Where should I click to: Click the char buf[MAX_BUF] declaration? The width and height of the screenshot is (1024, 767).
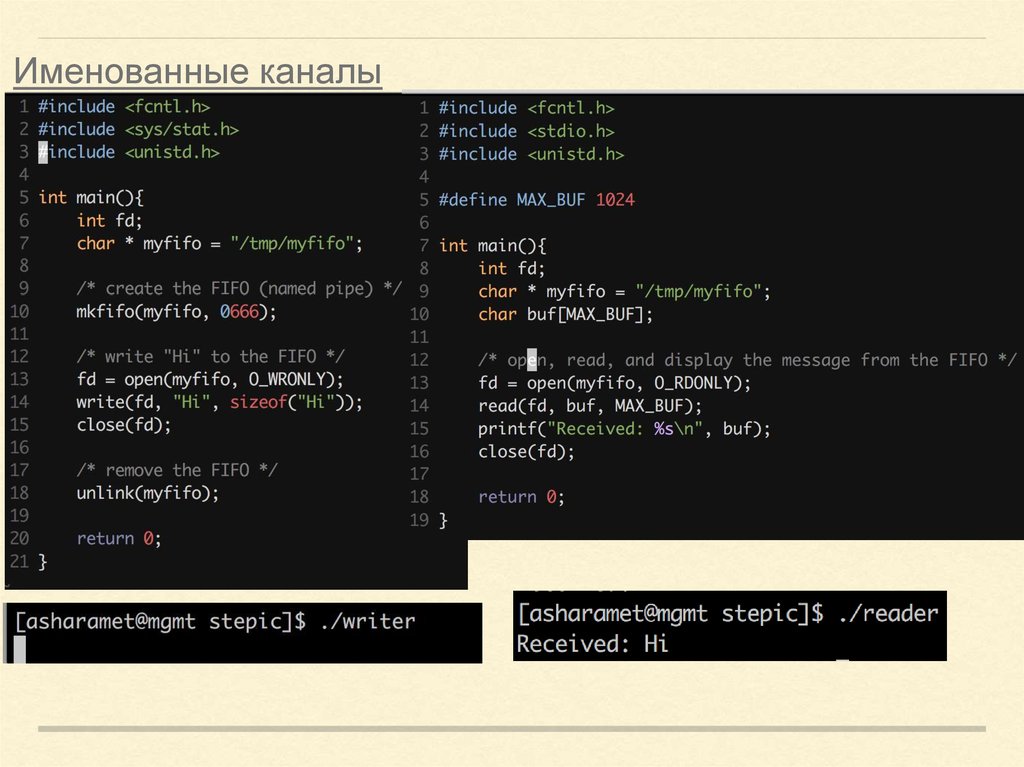(565, 314)
